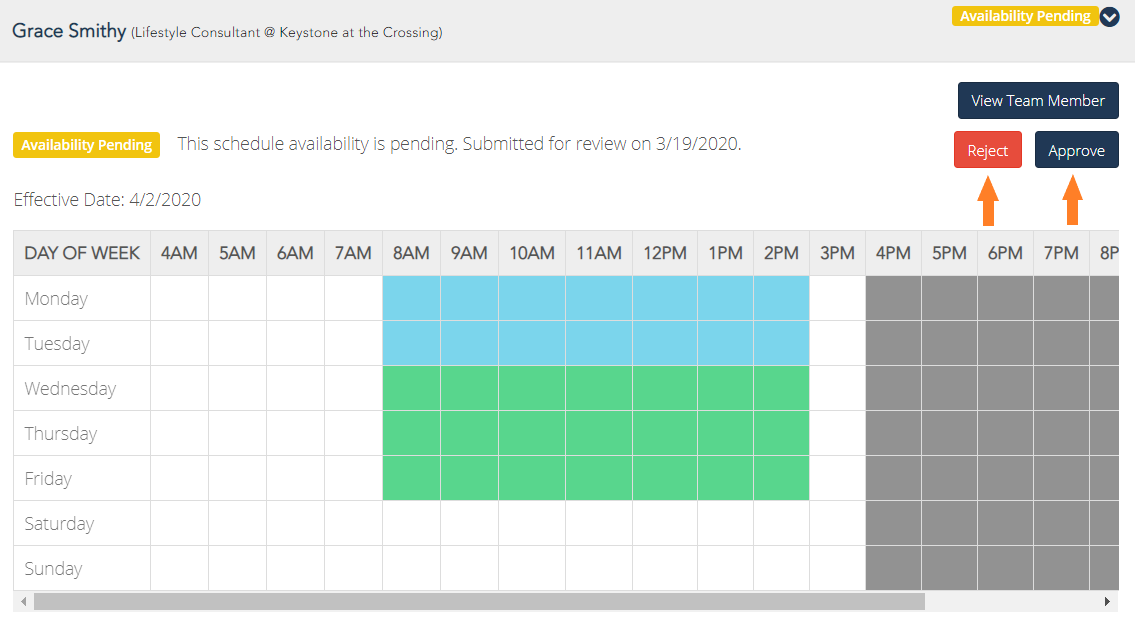
Task: Click the 7AM column header
Action: pyautogui.click(x=353, y=253)
